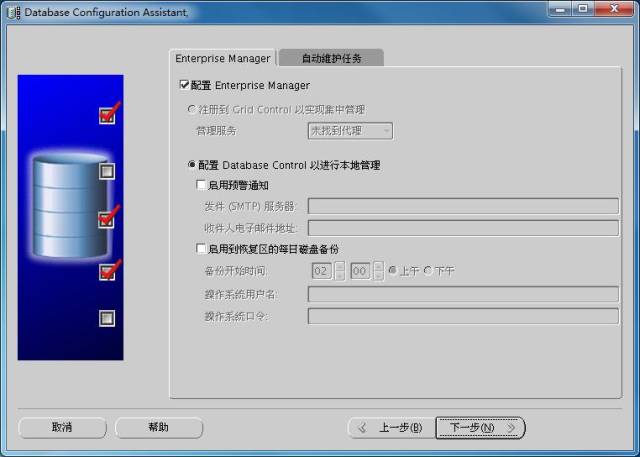Screen dimensions: 640x457
Task: Proceed with 下一步(N) button
Action: 480,427
